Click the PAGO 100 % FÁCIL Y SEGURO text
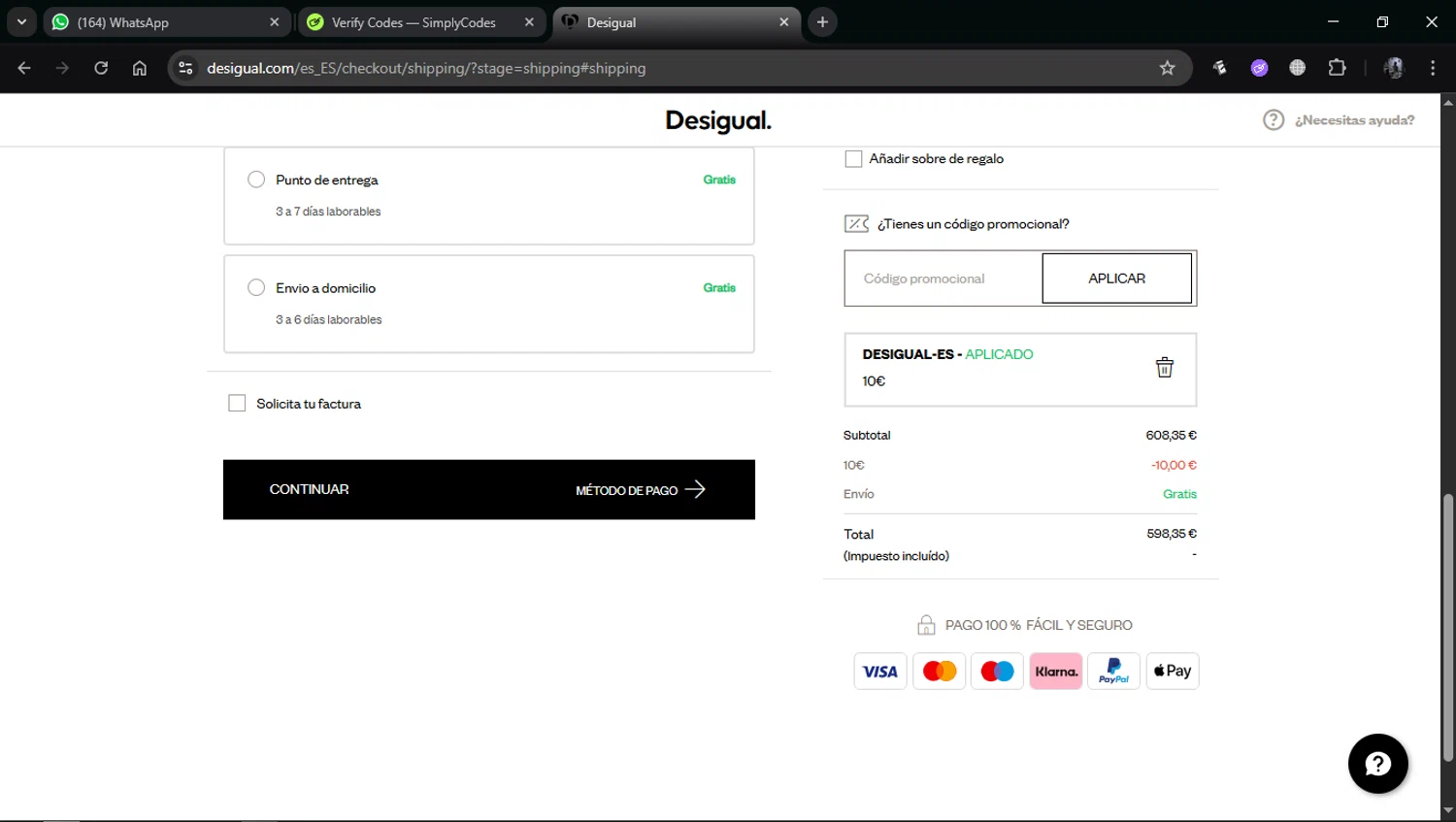 click(1039, 625)
